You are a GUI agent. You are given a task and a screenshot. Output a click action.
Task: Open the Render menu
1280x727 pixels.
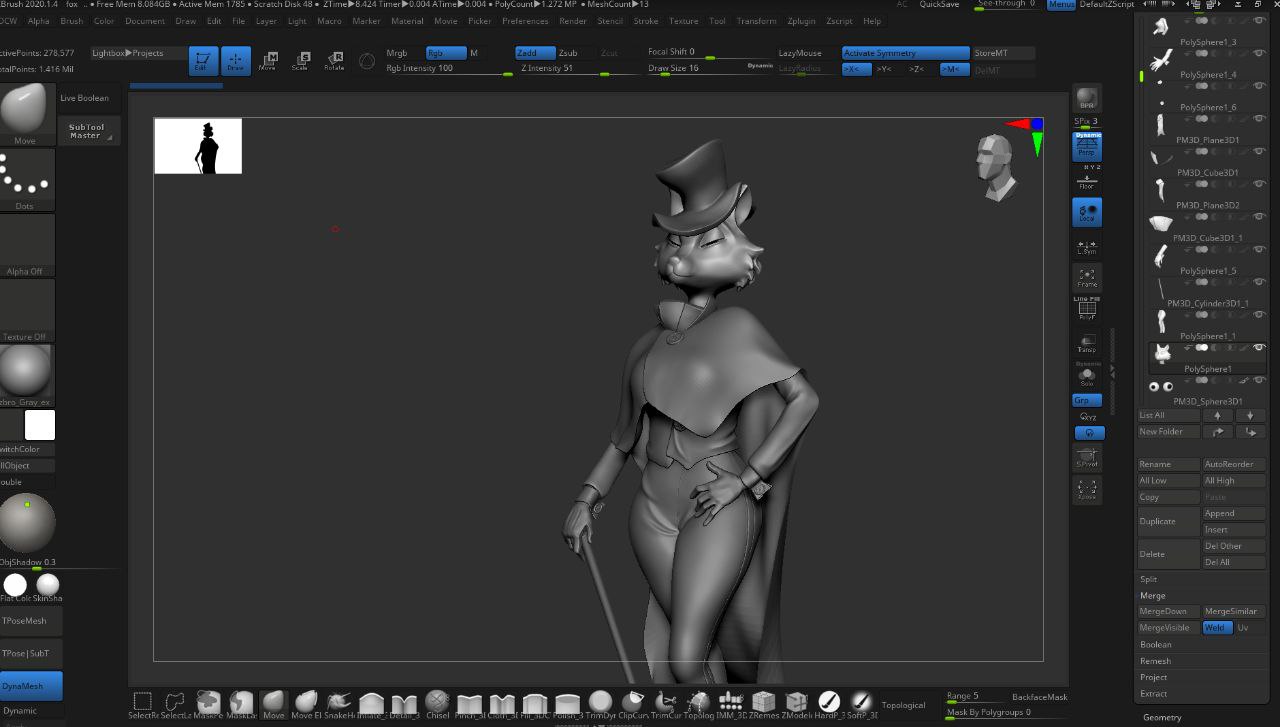click(573, 21)
